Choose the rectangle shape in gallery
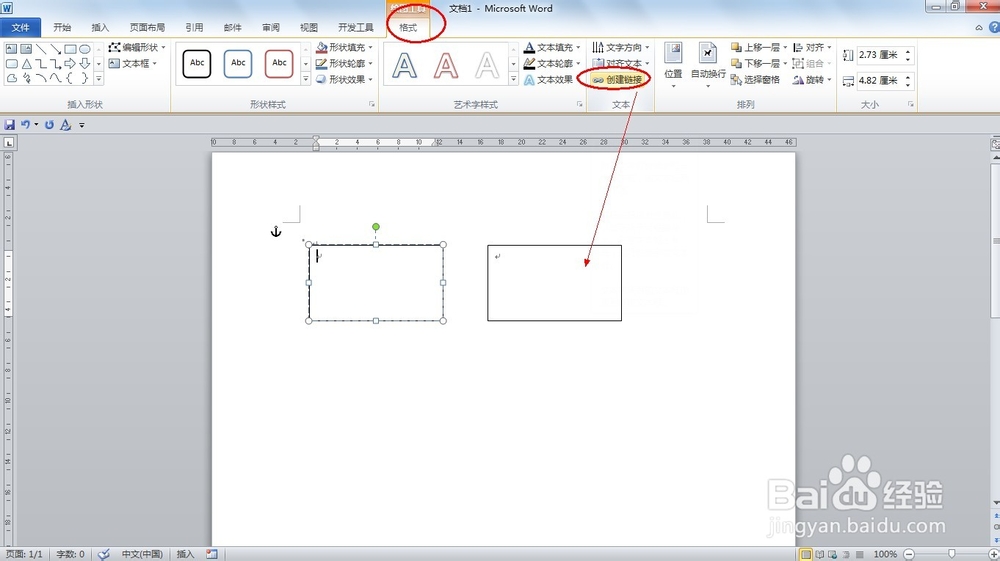The image size is (1000, 561). [x=70, y=48]
